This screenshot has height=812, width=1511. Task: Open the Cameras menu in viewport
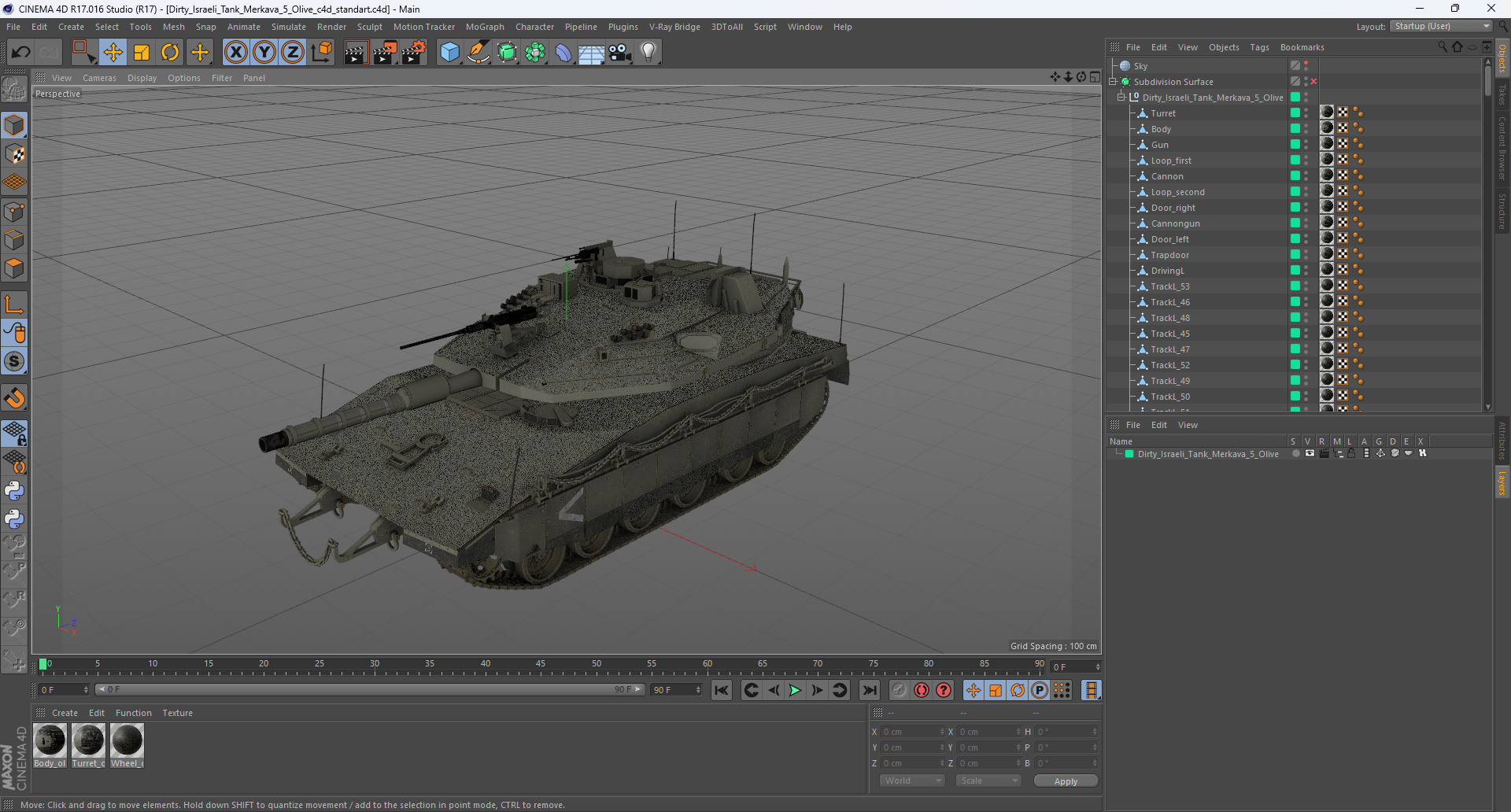pos(99,78)
